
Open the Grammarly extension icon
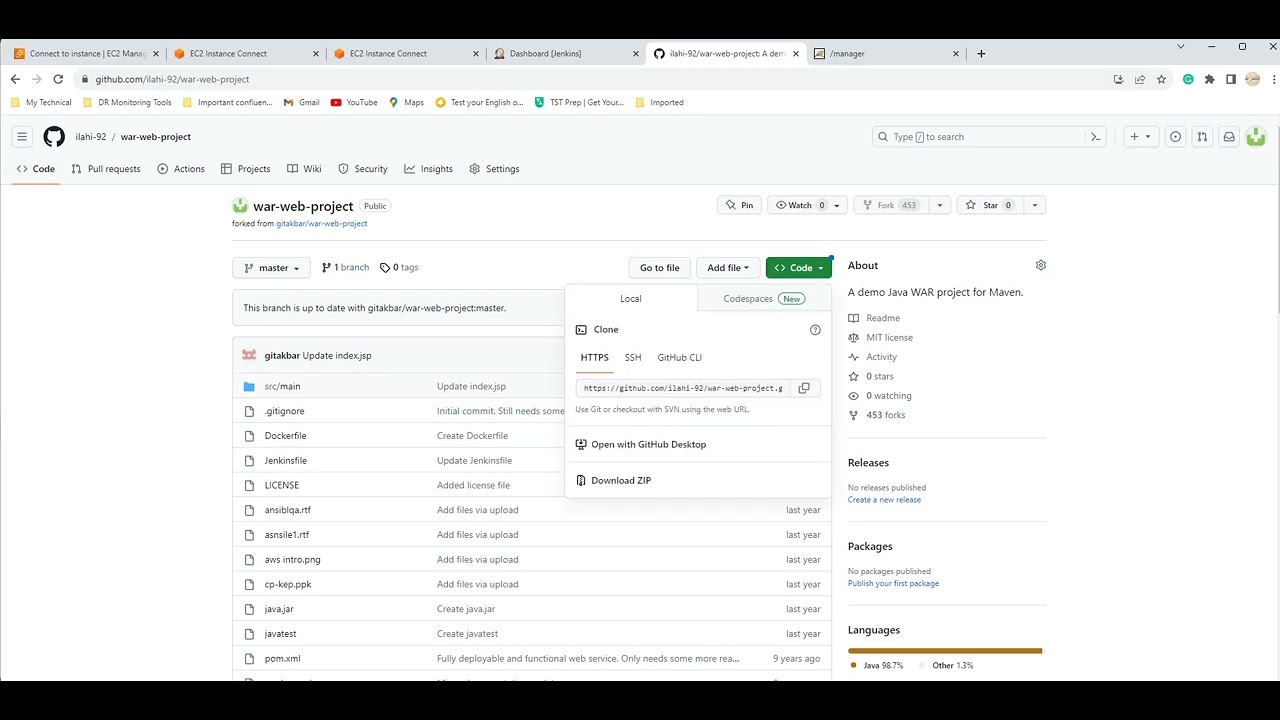[1188, 79]
